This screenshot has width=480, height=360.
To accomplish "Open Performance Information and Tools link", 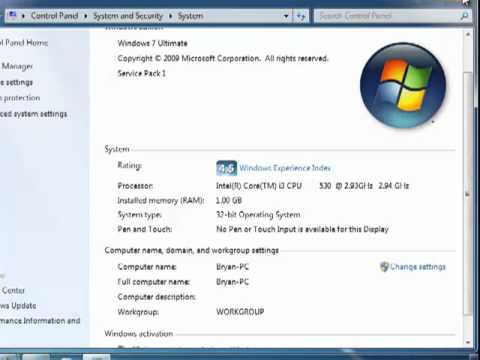I will [40, 321].
